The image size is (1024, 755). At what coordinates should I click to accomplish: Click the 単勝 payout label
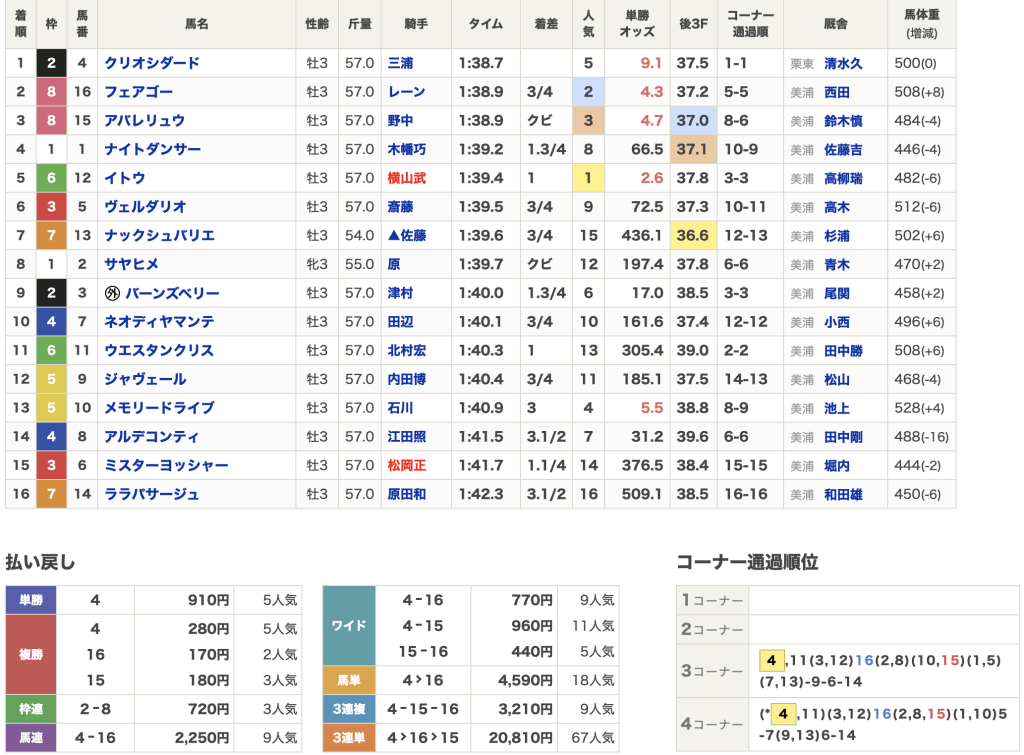coord(31,600)
